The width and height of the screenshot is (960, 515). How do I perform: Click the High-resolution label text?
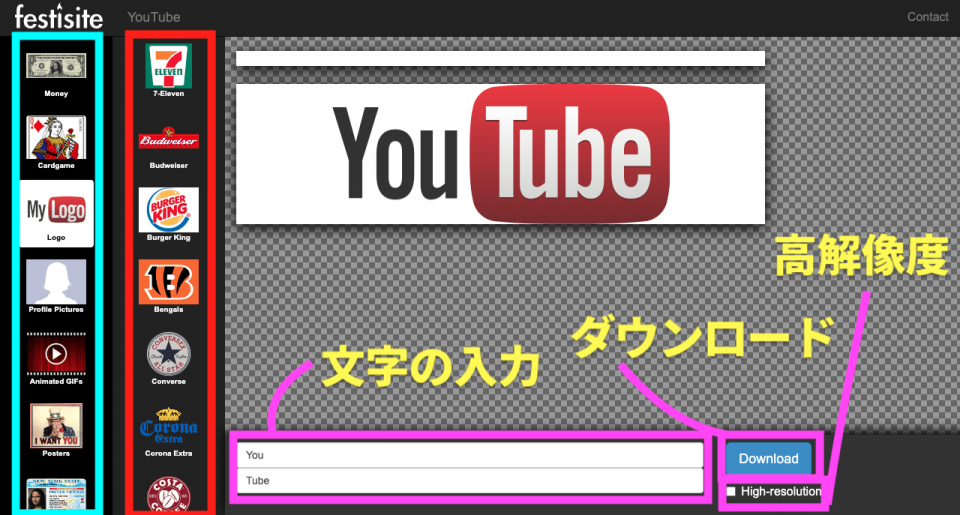(781, 492)
